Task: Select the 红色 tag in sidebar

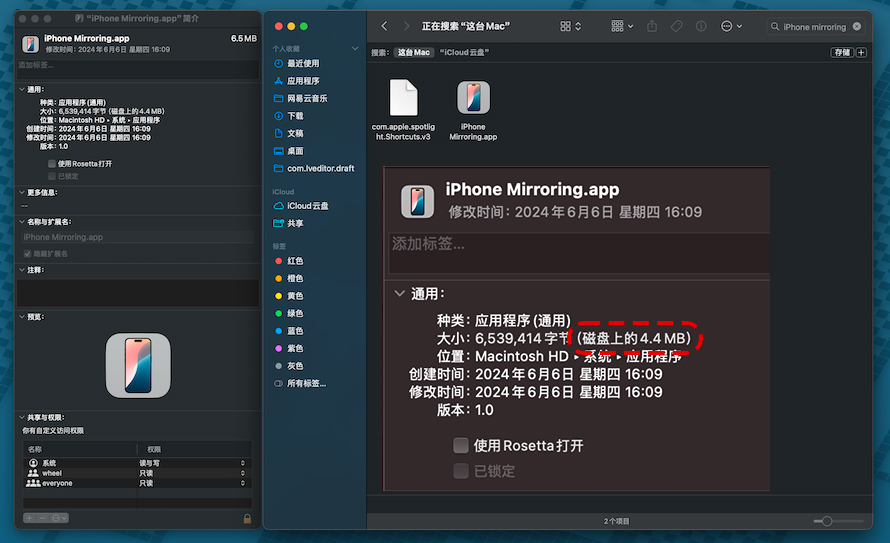Action: tap(295, 261)
